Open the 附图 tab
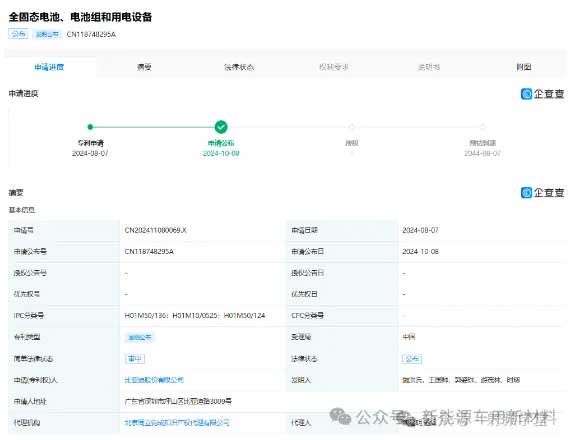Viewport: 575px width, 440px height. (x=524, y=67)
